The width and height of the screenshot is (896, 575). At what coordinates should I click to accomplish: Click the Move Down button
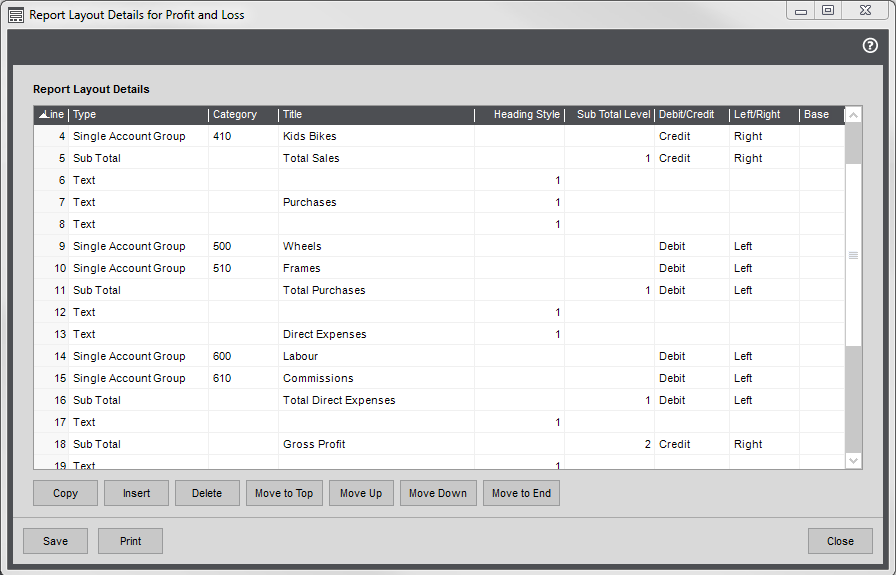437,493
